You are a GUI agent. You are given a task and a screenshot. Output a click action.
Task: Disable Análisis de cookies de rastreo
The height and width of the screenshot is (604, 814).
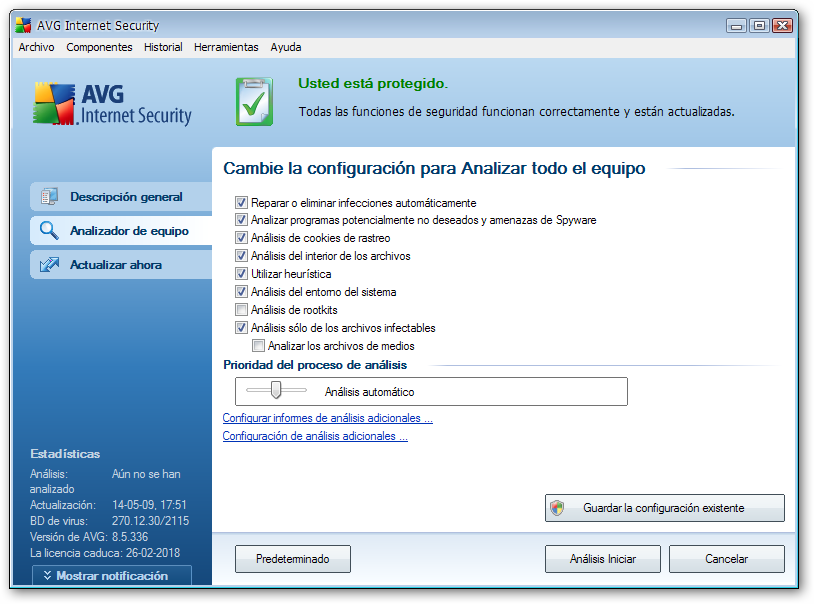pos(241,238)
